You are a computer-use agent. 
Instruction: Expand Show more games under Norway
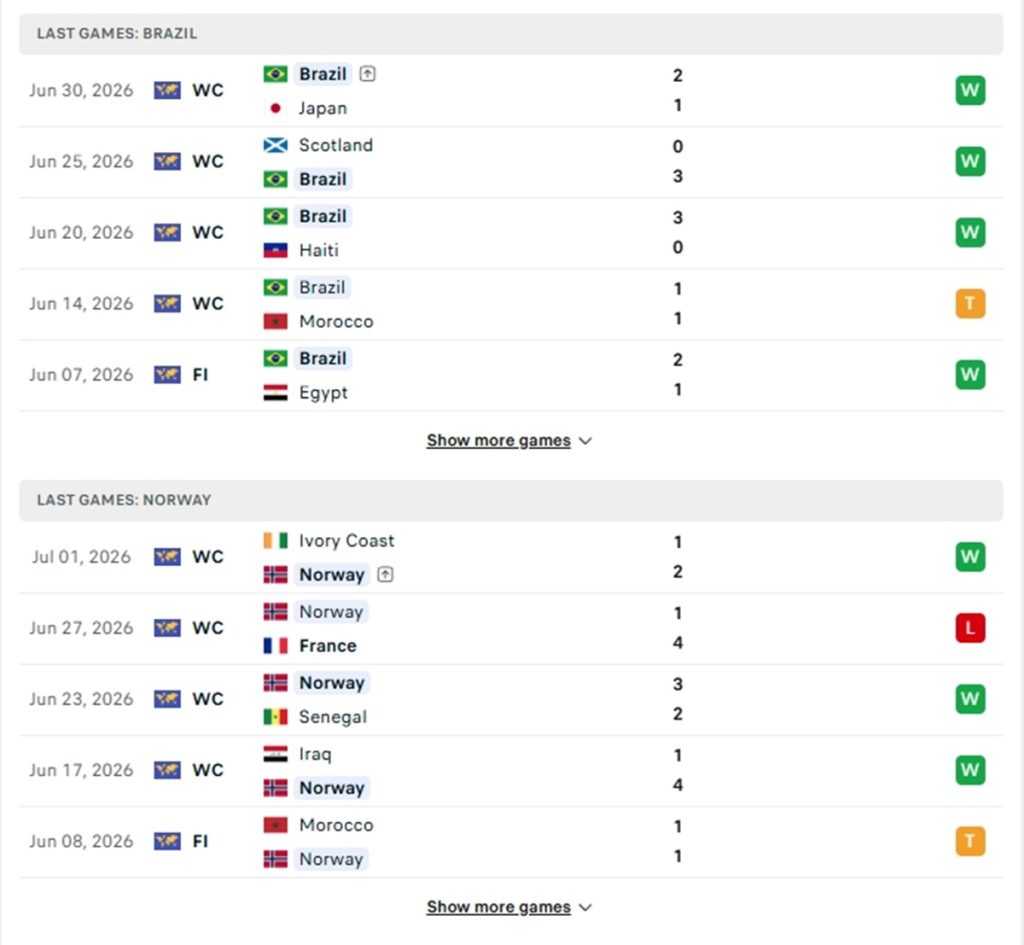pyautogui.click(x=498, y=907)
